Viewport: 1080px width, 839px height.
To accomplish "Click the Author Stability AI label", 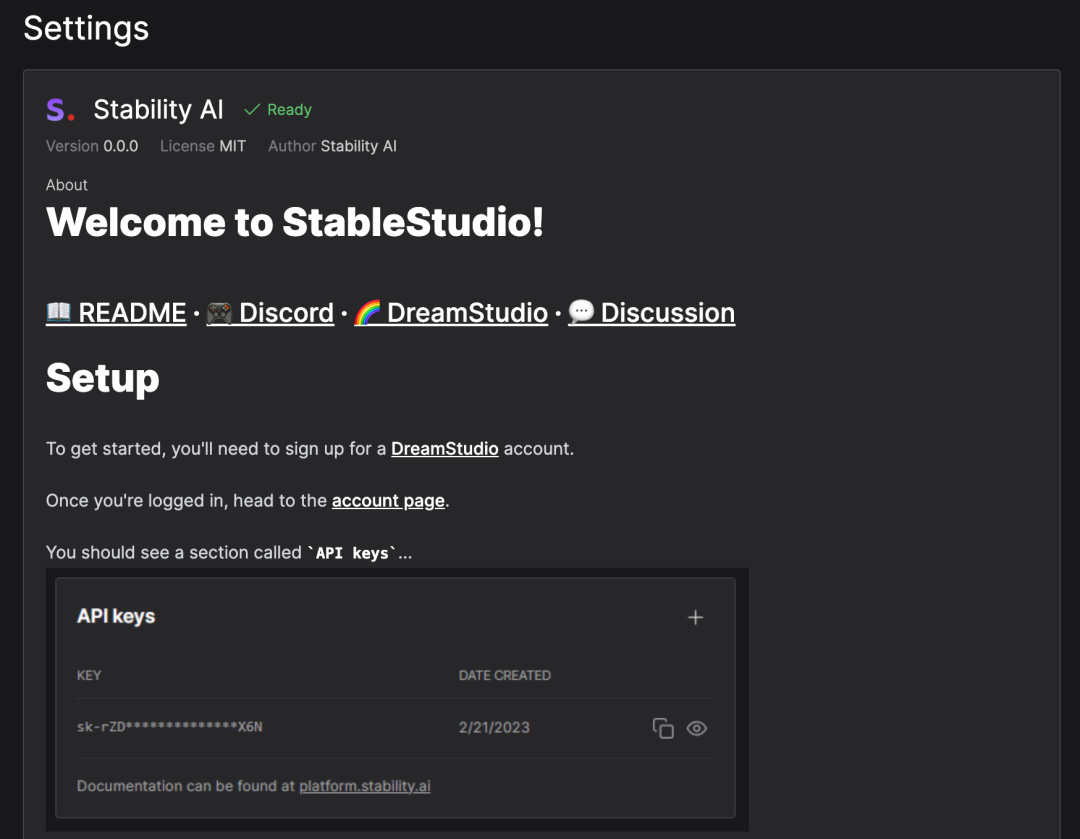I will (x=332, y=146).
